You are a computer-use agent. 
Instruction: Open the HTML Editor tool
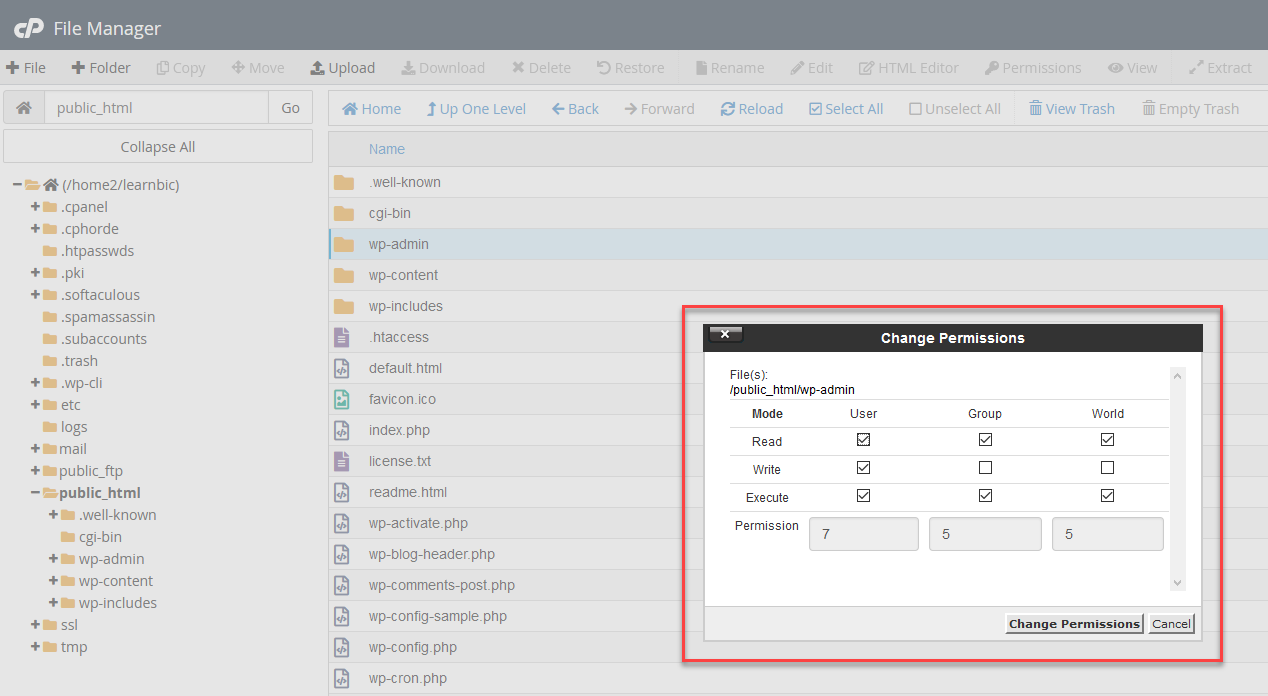point(909,68)
